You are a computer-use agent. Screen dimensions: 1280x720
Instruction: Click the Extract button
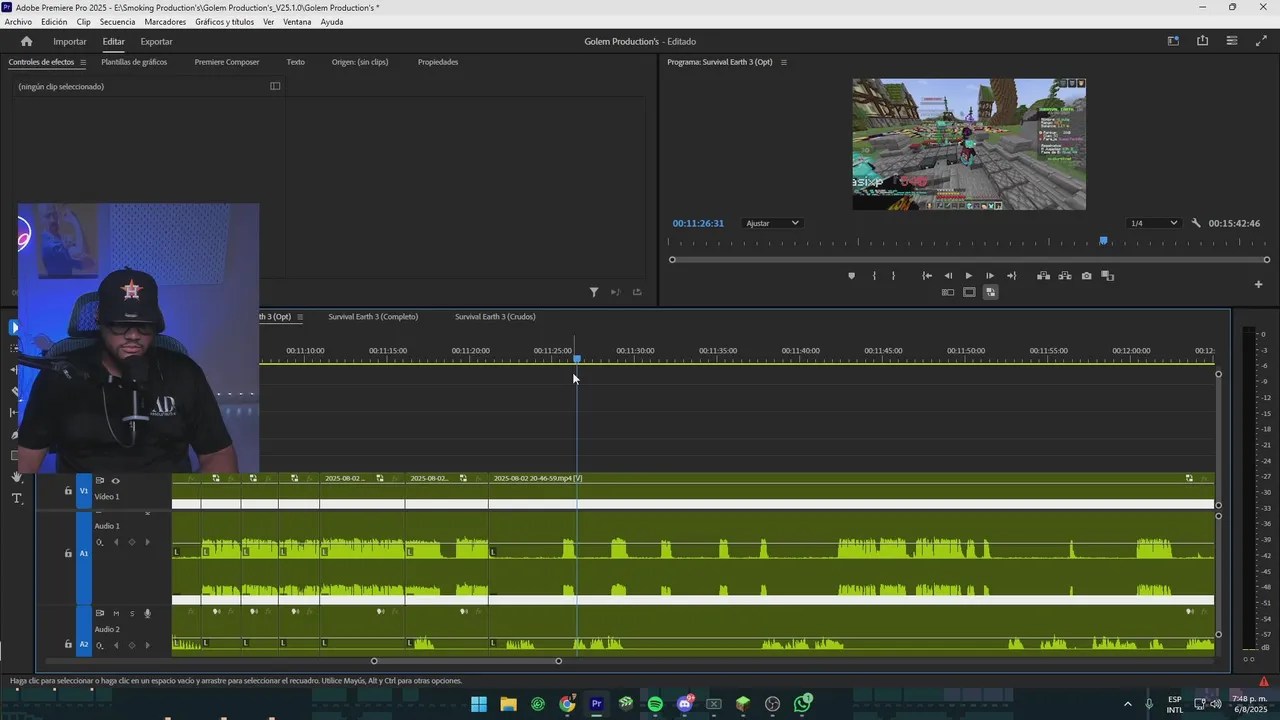click(1064, 276)
